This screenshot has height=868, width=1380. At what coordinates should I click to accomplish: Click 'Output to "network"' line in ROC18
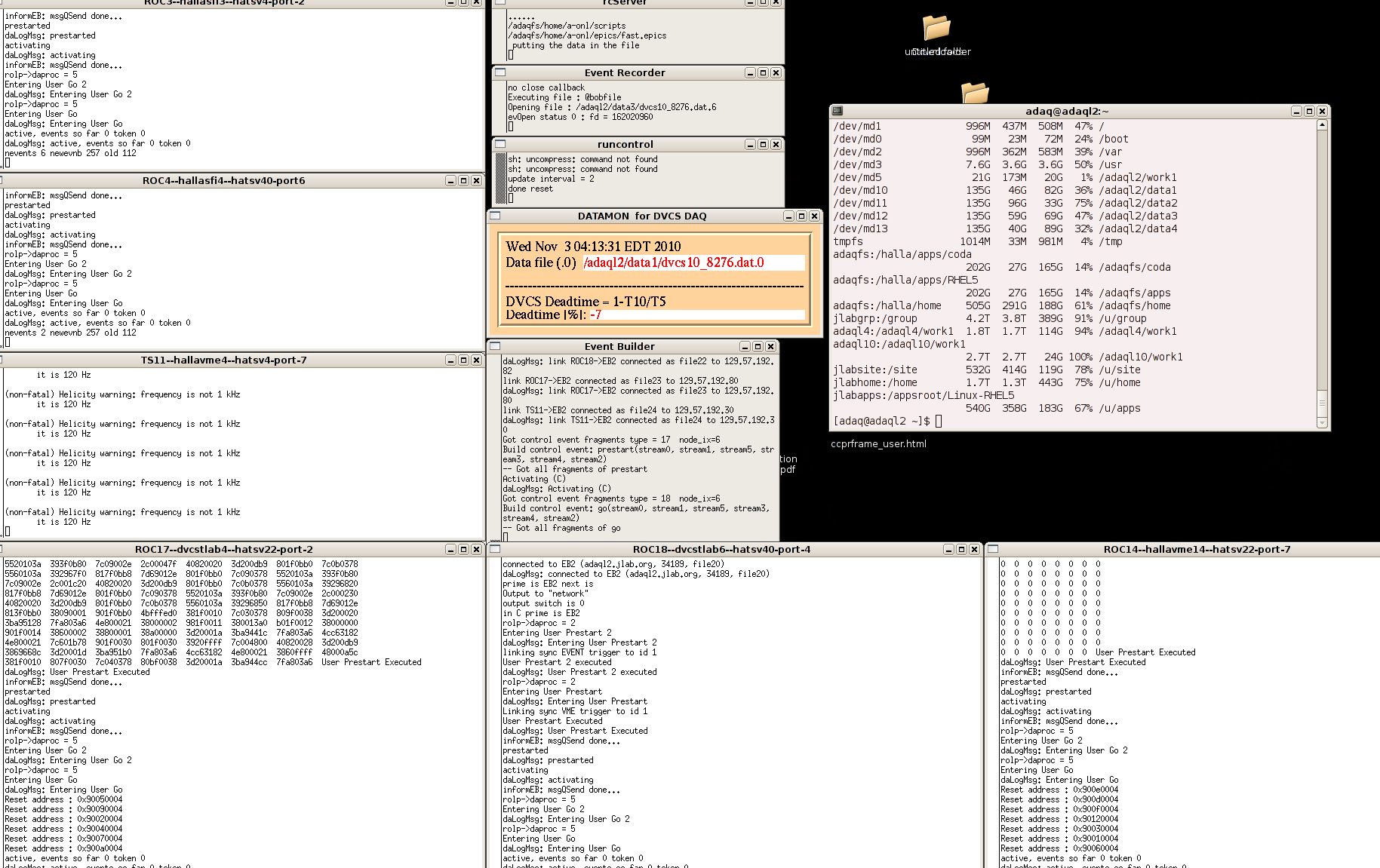pos(543,593)
